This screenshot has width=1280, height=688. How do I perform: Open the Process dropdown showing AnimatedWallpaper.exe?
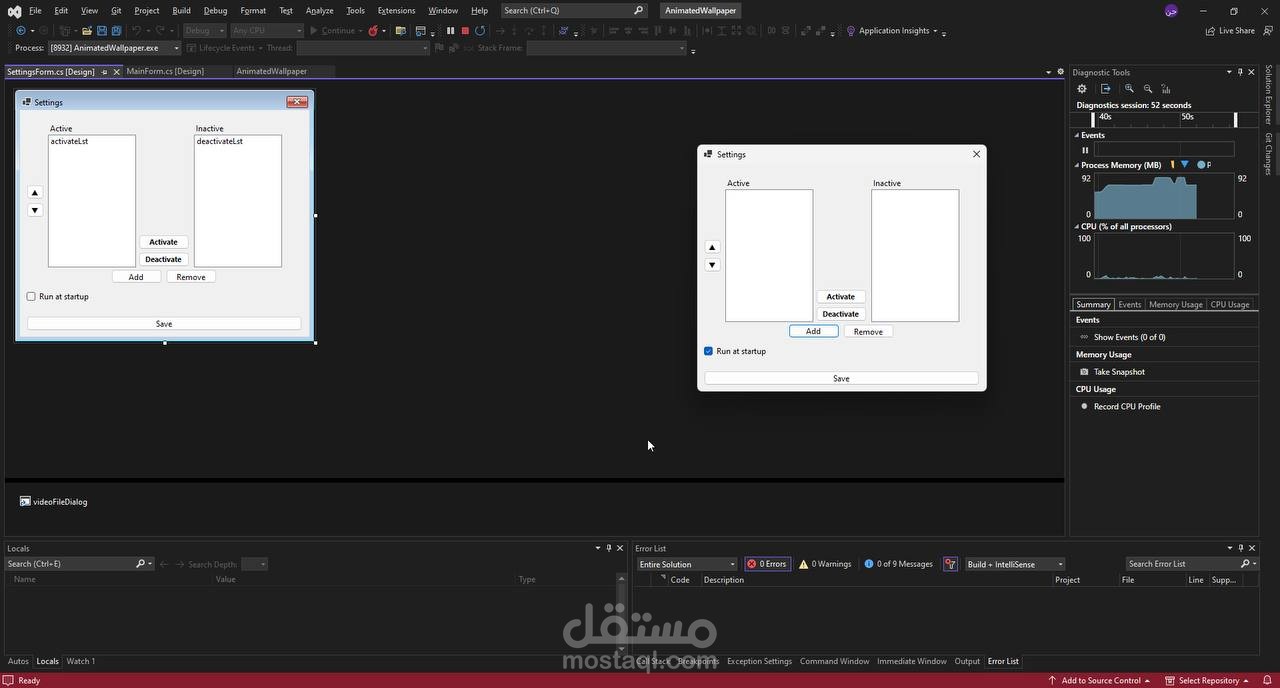[x=114, y=48]
